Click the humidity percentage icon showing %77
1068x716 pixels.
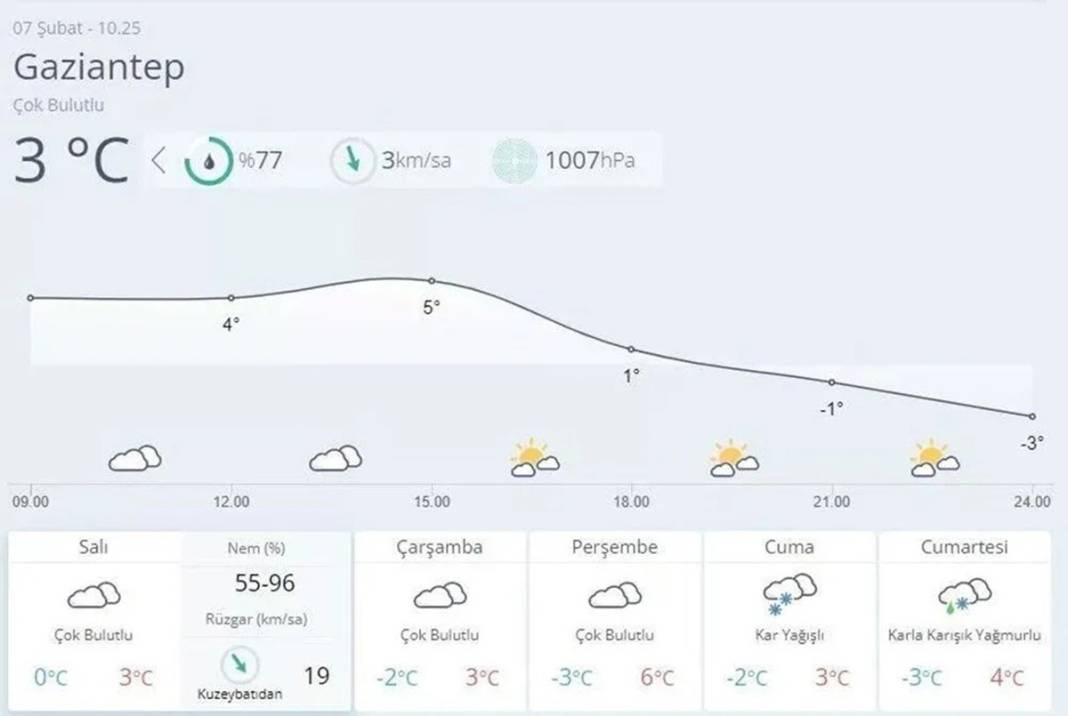(x=208, y=159)
